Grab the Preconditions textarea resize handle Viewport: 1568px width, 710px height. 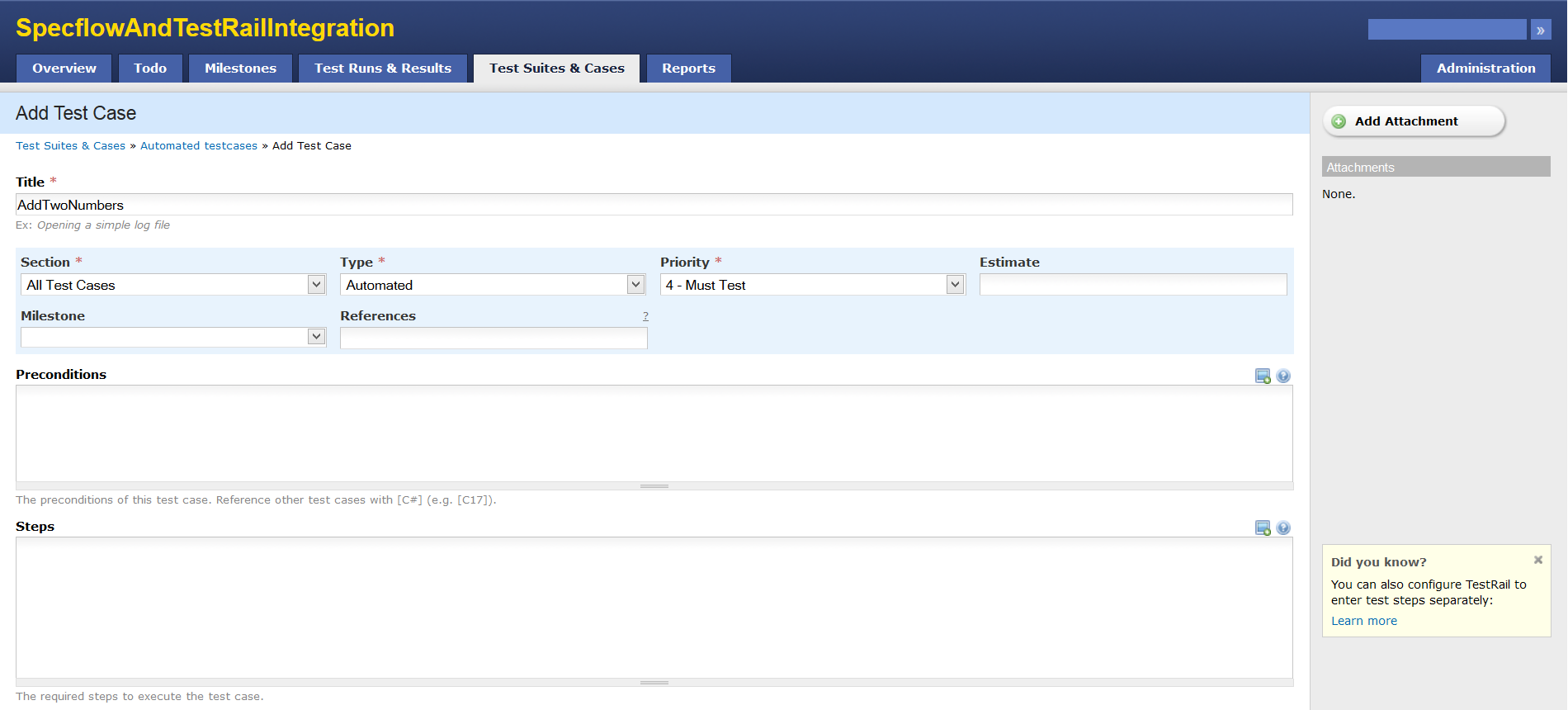tap(654, 486)
